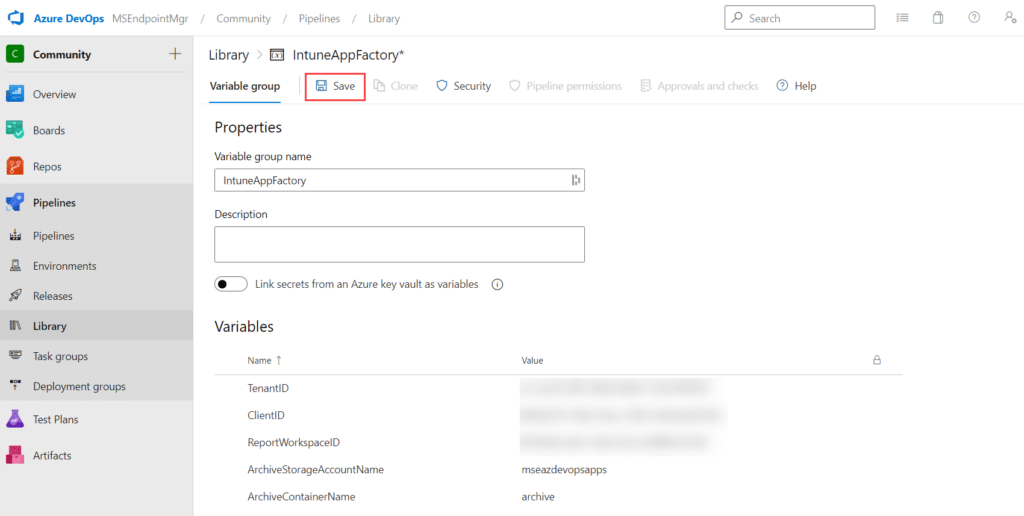Click the Community project avatar icon
Viewport: 1024px width, 516px height.
coord(15,54)
